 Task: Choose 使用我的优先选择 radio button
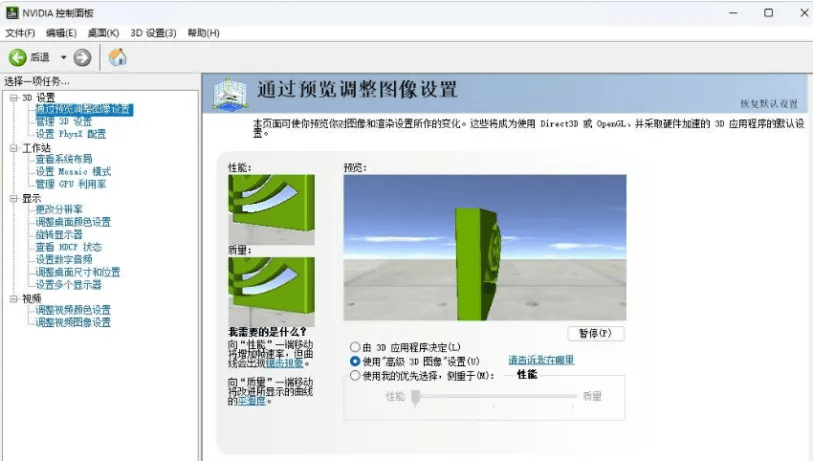355,375
